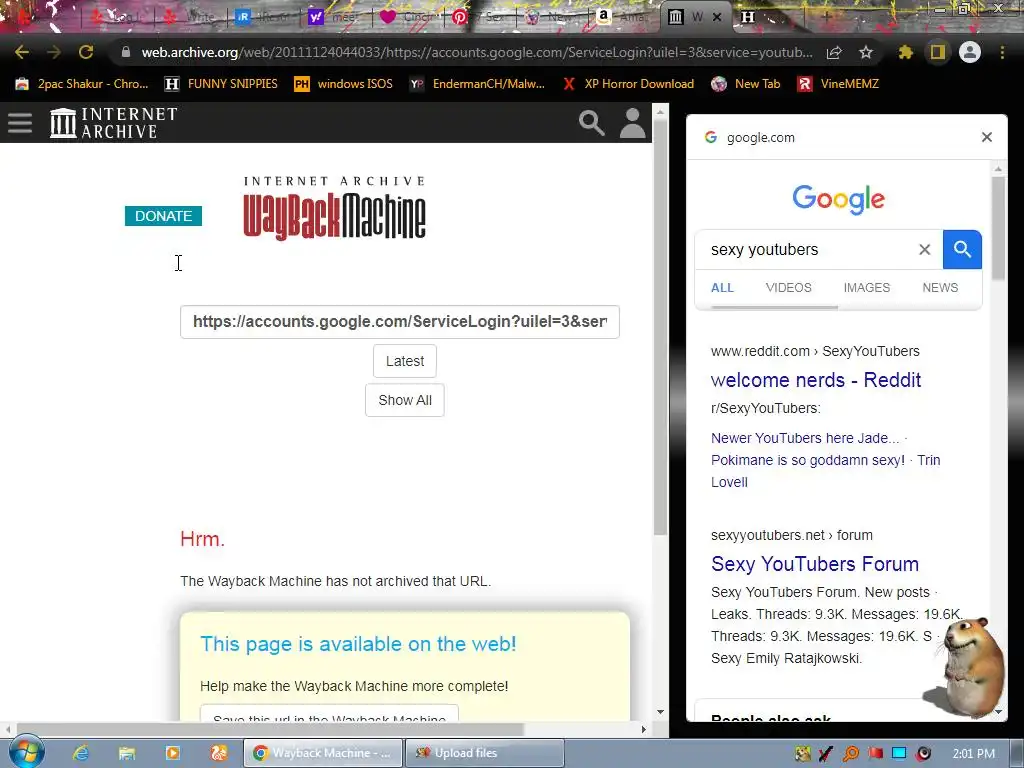1024x768 pixels.
Task: Click the Wayback URL input field
Action: [400, 322]
